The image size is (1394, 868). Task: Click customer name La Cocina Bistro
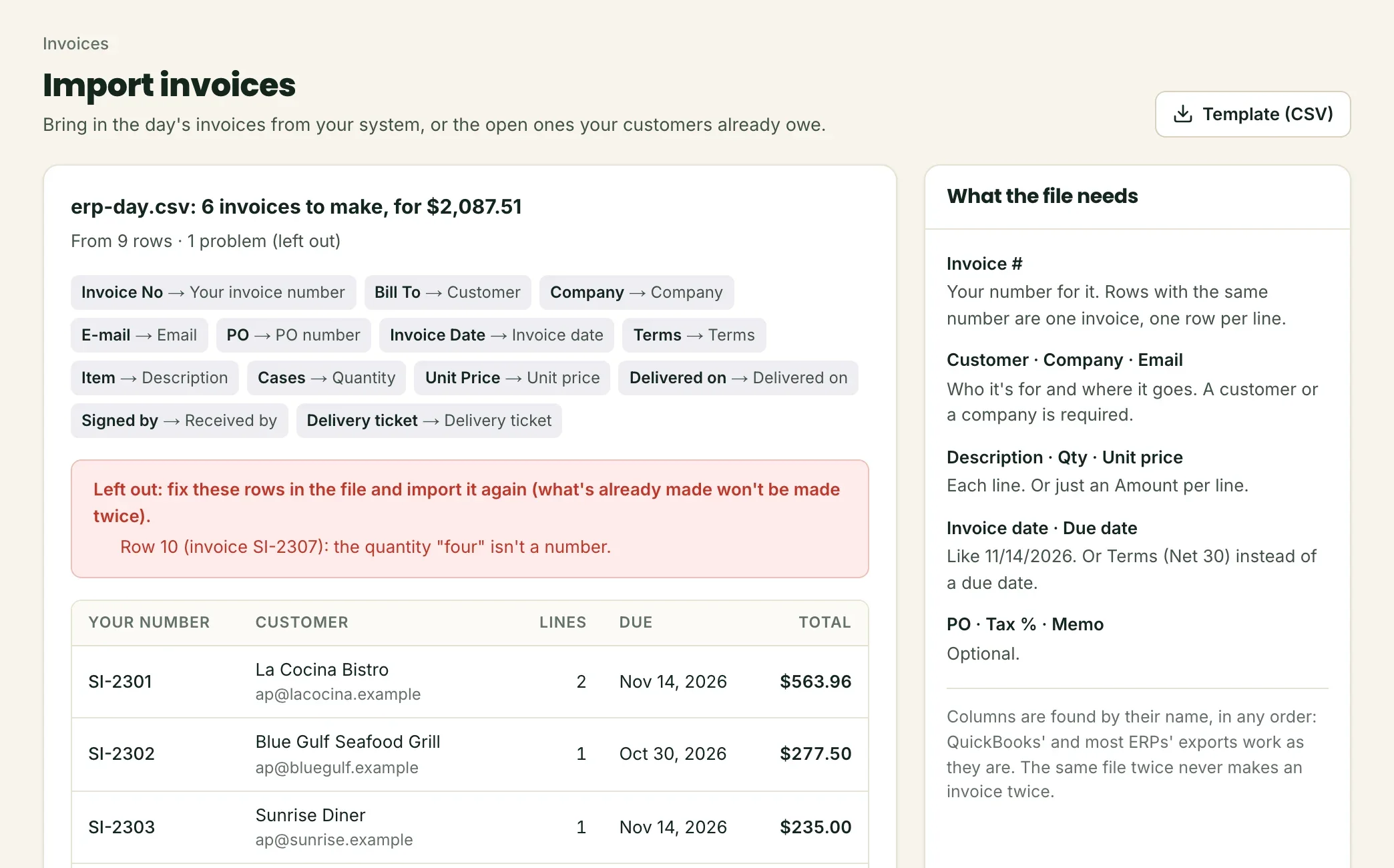[x=322, y=670]
